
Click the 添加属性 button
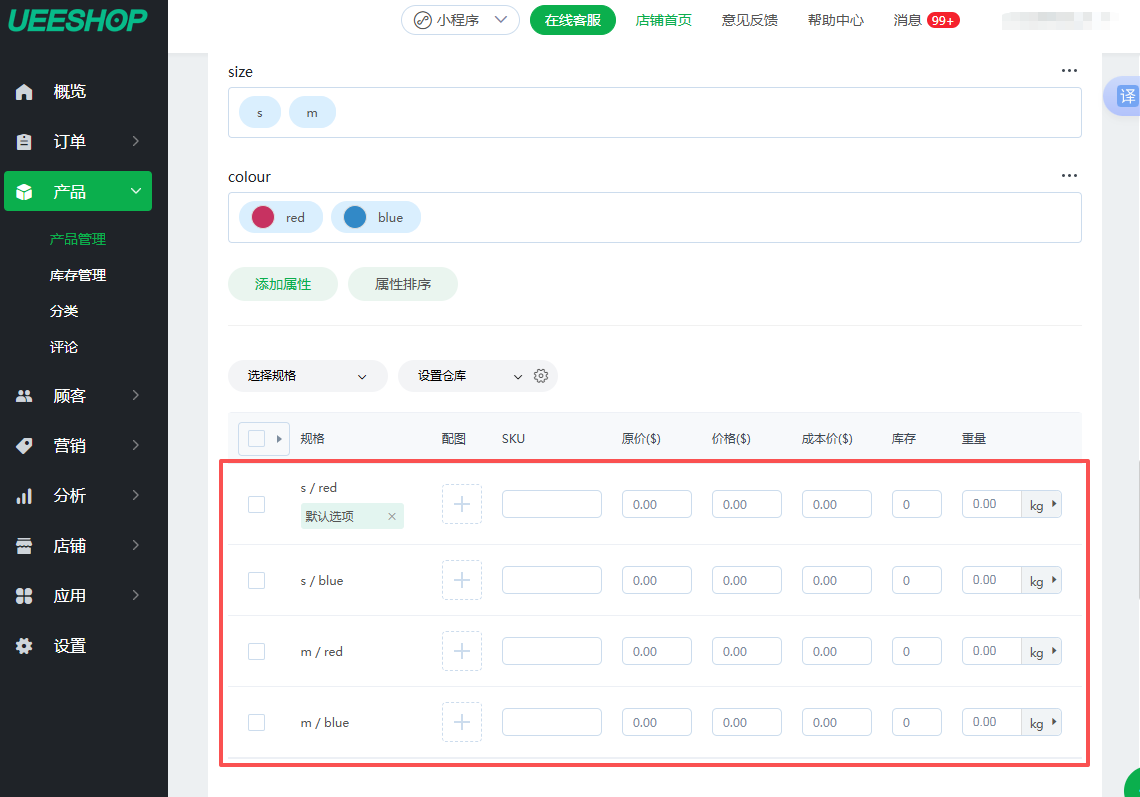point(283,284)
